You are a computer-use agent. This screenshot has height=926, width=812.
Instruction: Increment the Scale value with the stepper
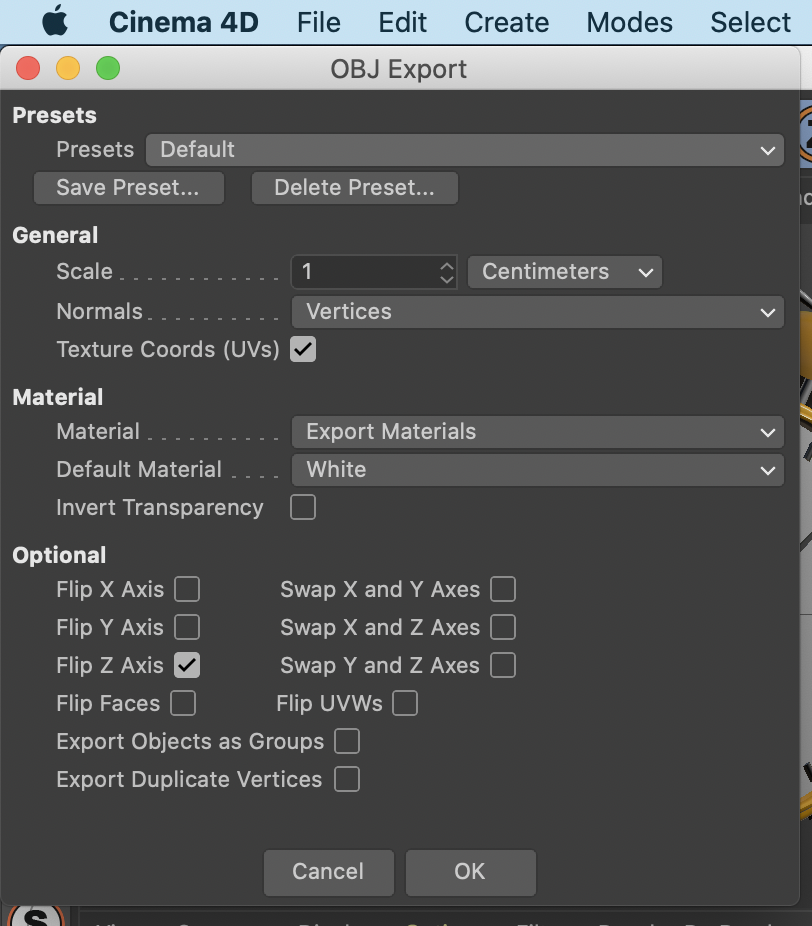click(x=447, y=265)
